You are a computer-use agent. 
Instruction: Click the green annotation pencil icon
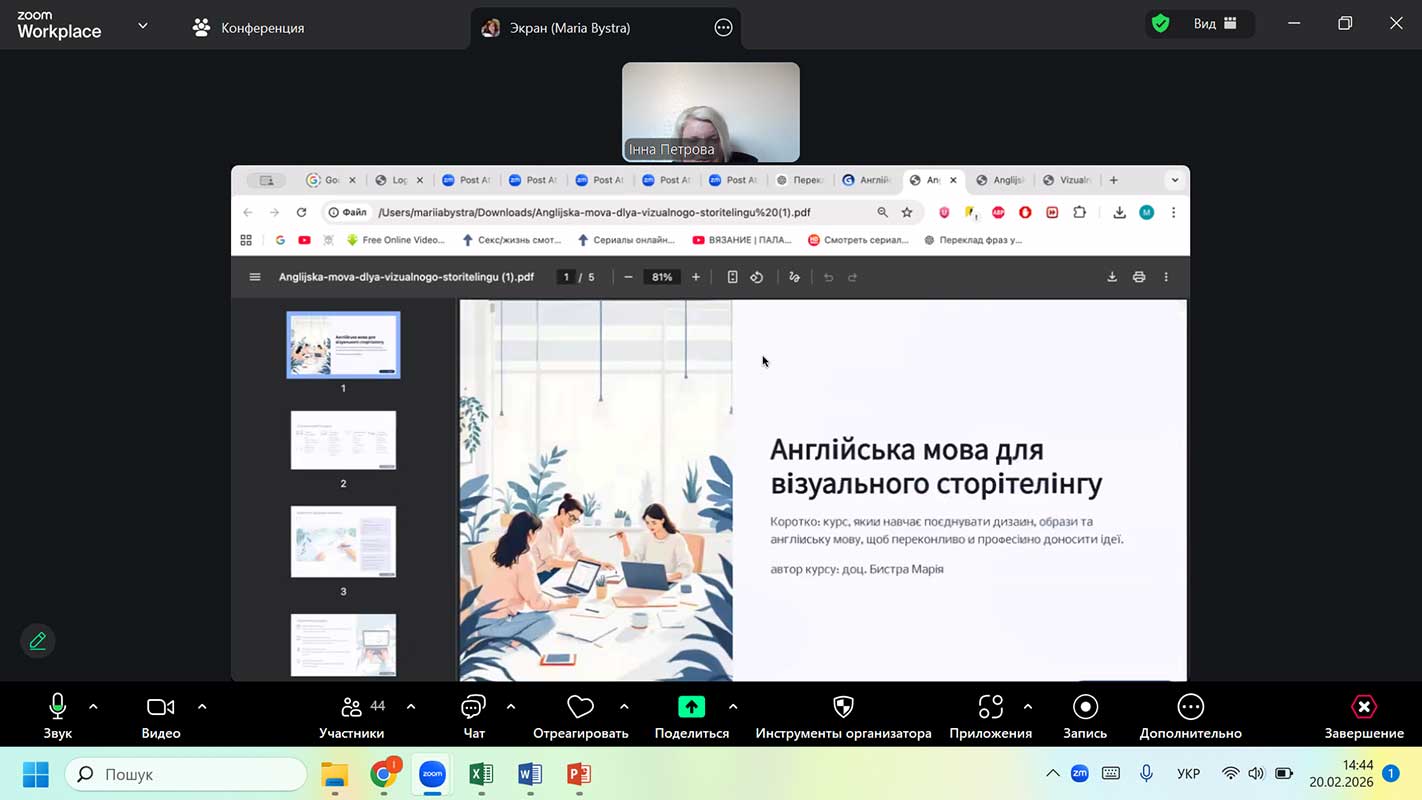coord(38,641)
